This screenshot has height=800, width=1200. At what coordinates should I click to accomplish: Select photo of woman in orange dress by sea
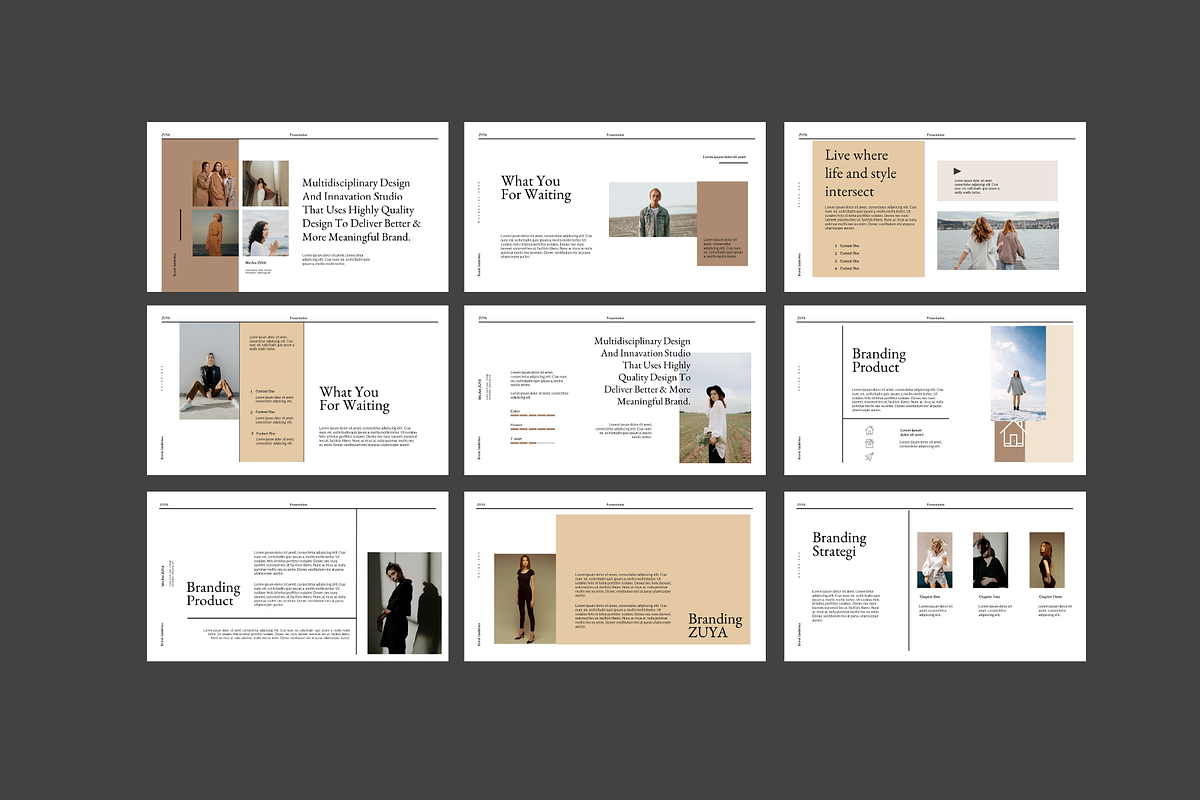(215, 234)
